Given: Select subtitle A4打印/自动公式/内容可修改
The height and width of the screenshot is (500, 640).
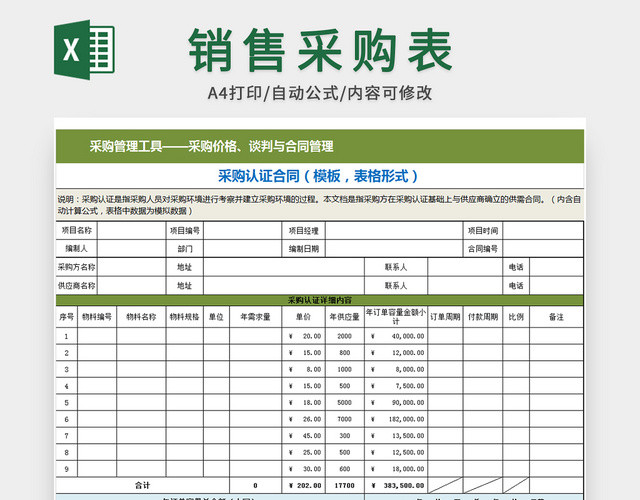Looking at the screenshot, I should click(x=320, y=93).
